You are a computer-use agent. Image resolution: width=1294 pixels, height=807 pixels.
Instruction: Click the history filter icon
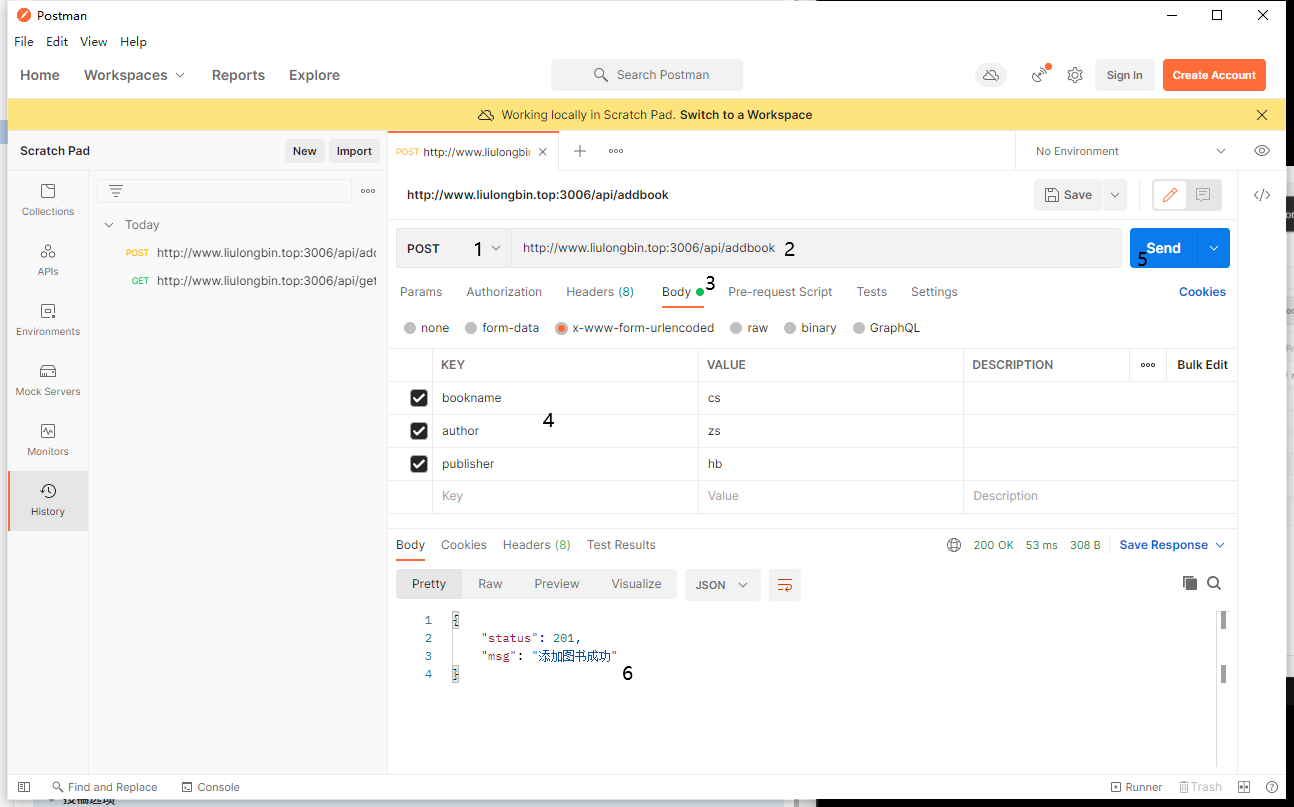[x=116, y=191]
